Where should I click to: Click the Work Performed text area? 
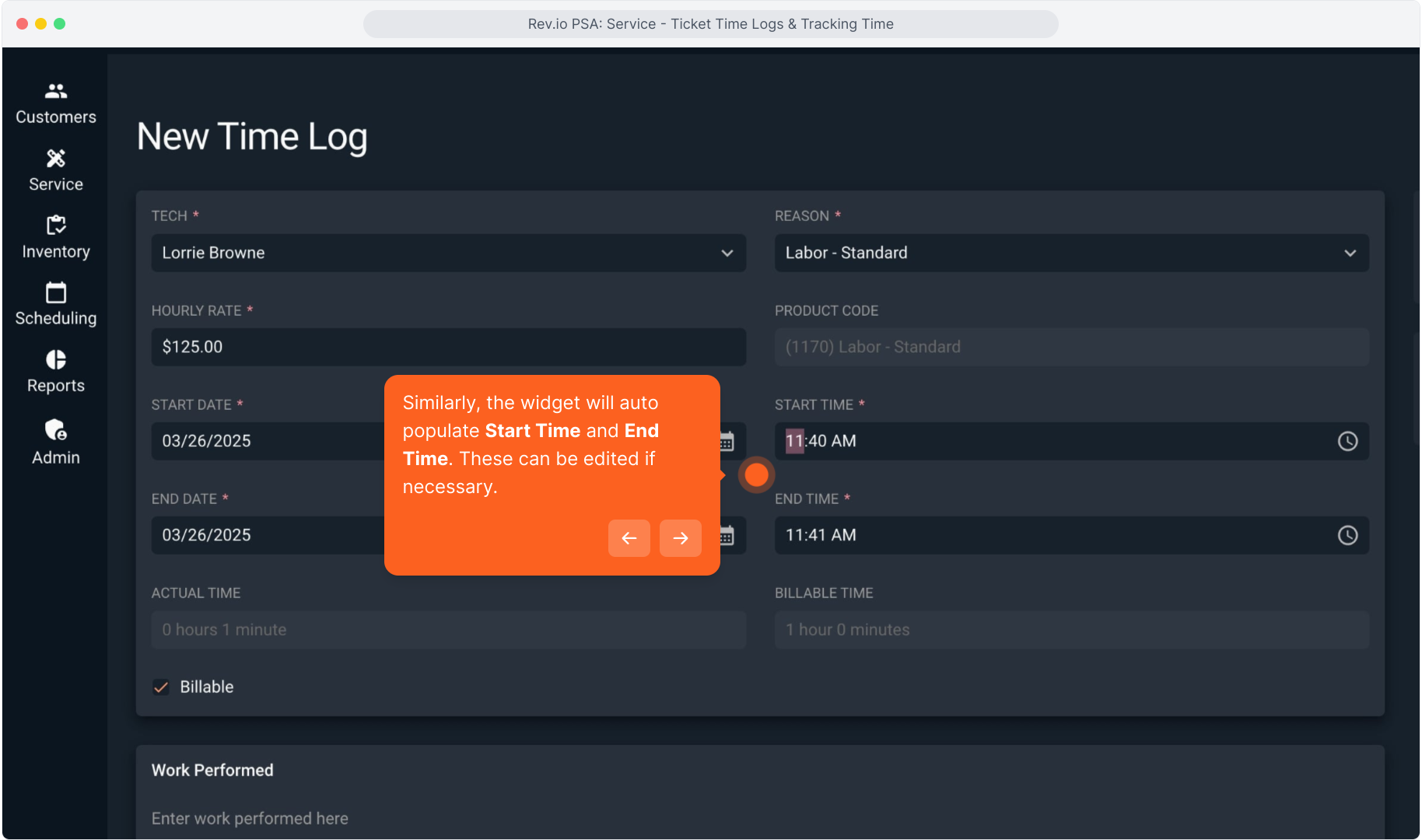(759, 818)
